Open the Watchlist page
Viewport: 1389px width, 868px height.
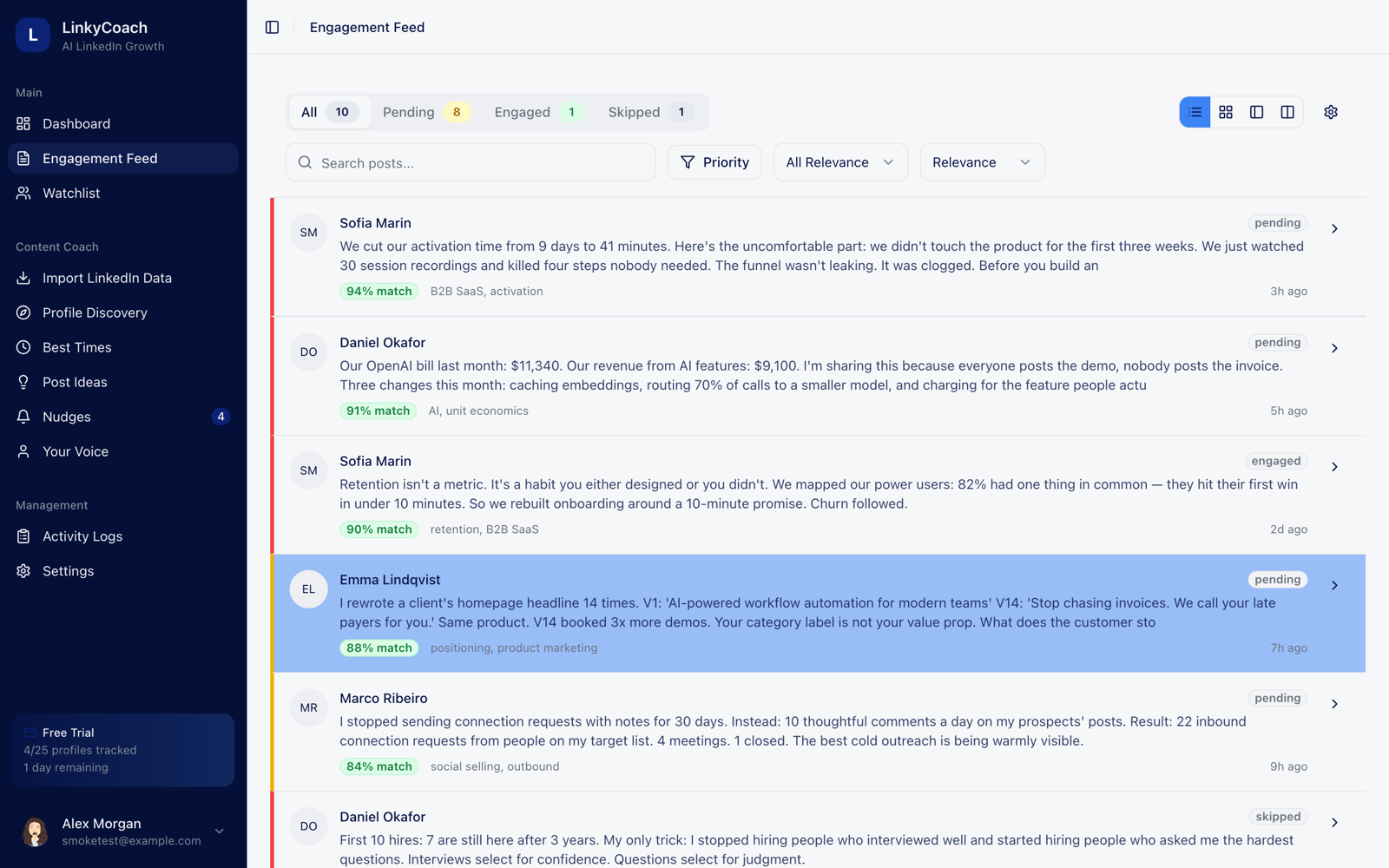point(123,193)
